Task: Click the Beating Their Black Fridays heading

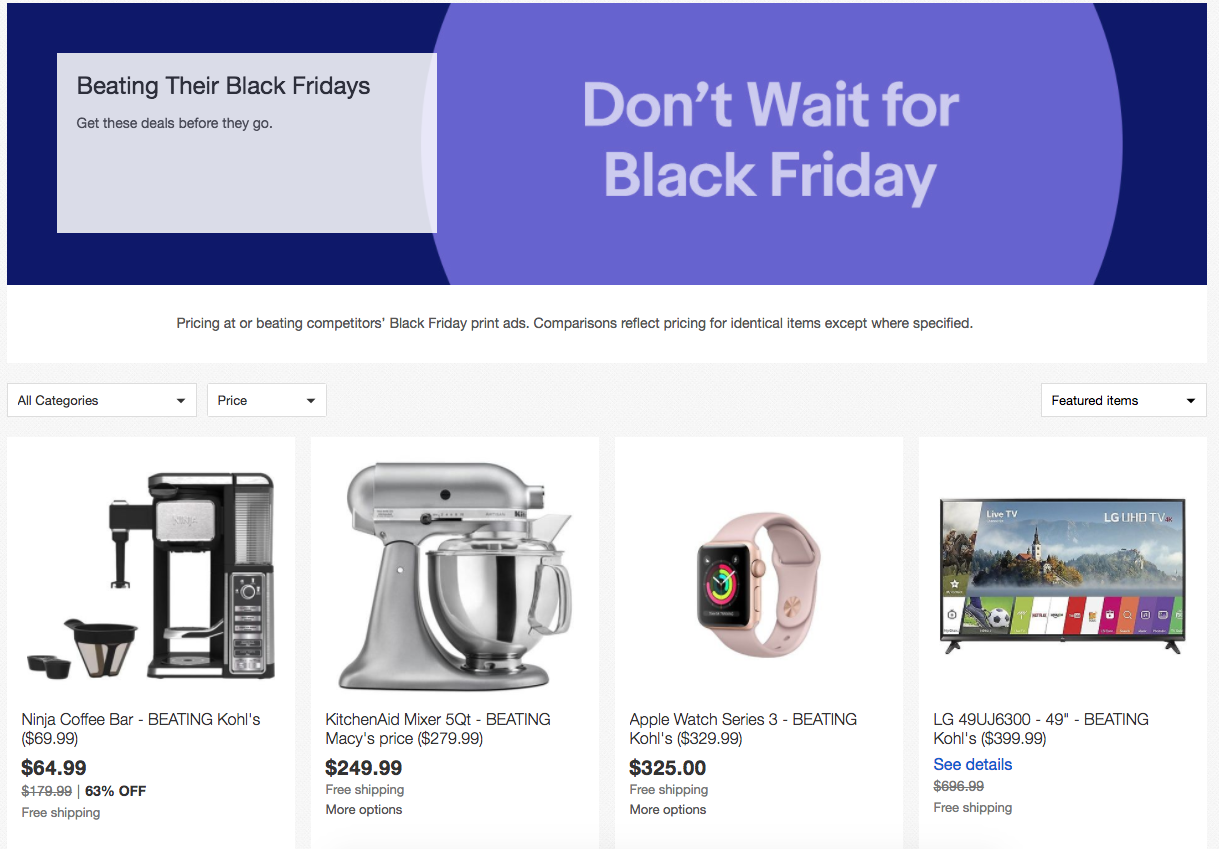Action: [x=224, y=86]
